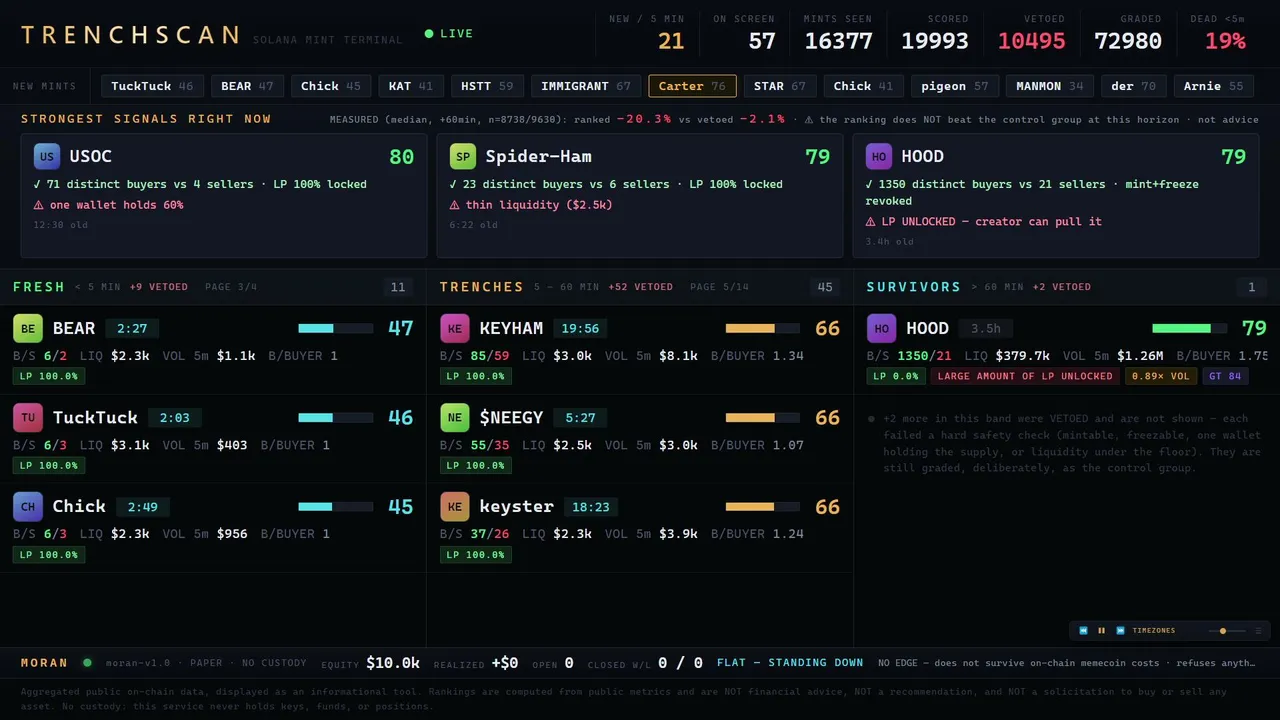Select the TuckTuck 46 new mint chip
The width and height of the screenshot is (1280, 720).
point(153,86)
